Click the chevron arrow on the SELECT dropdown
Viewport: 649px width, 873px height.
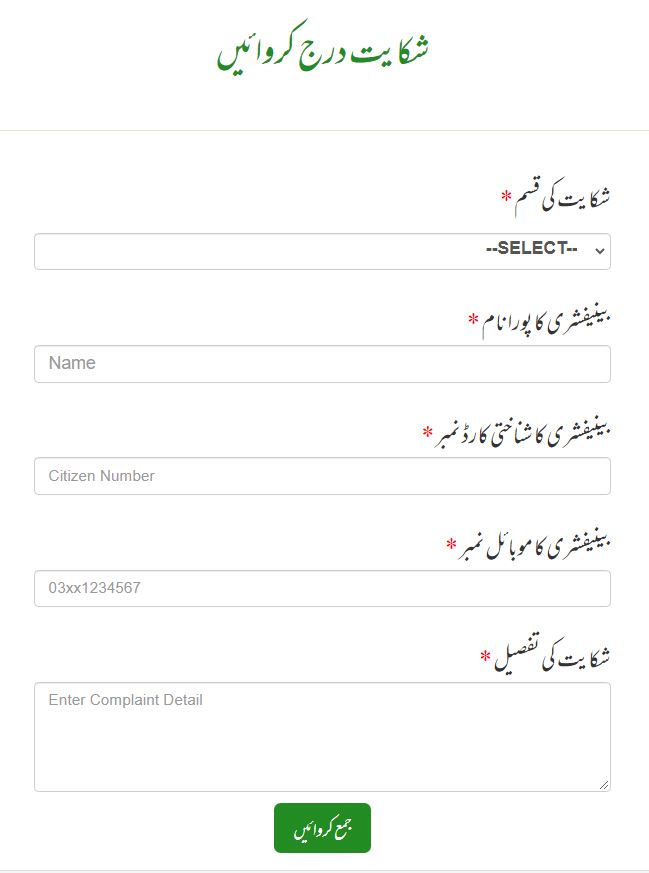599,251
